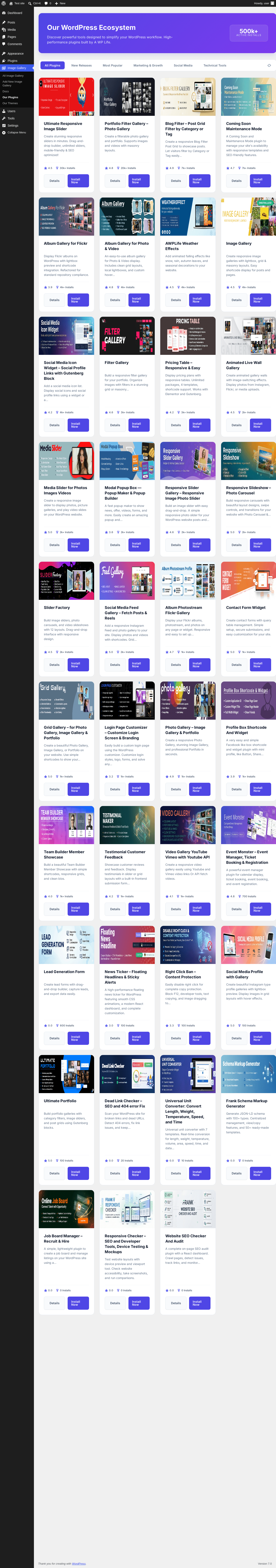Click the Appearance brush icon in sidebar
Viewport: 276px width, 1568px height.
tap(4, 54)
